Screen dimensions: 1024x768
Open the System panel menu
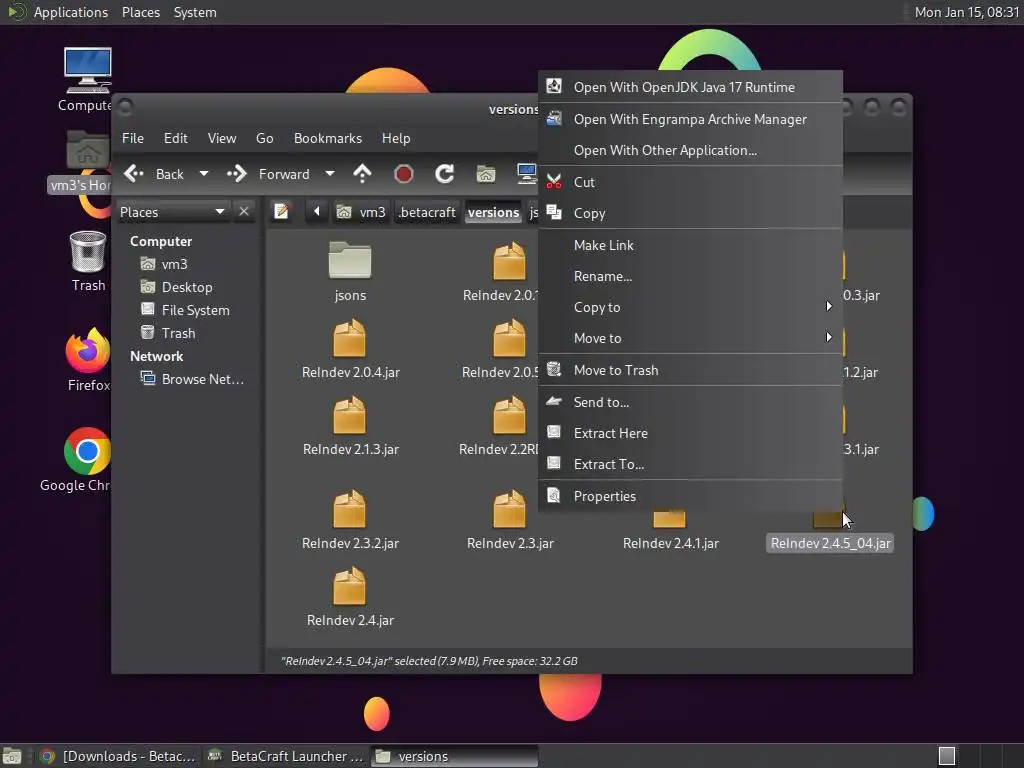pos(195,12)
